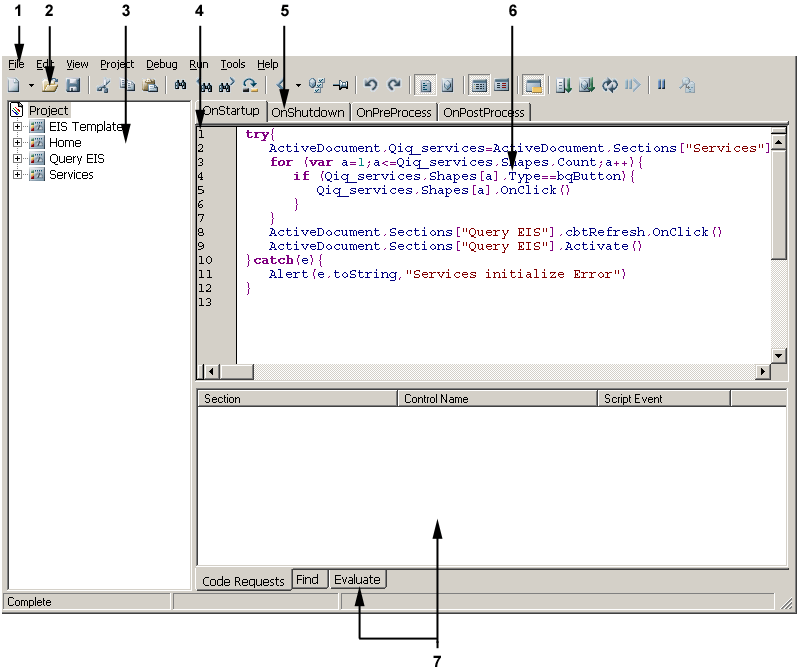
Task: Open the Find dialog with the binoculars icon
Action: tap(181, 84)
